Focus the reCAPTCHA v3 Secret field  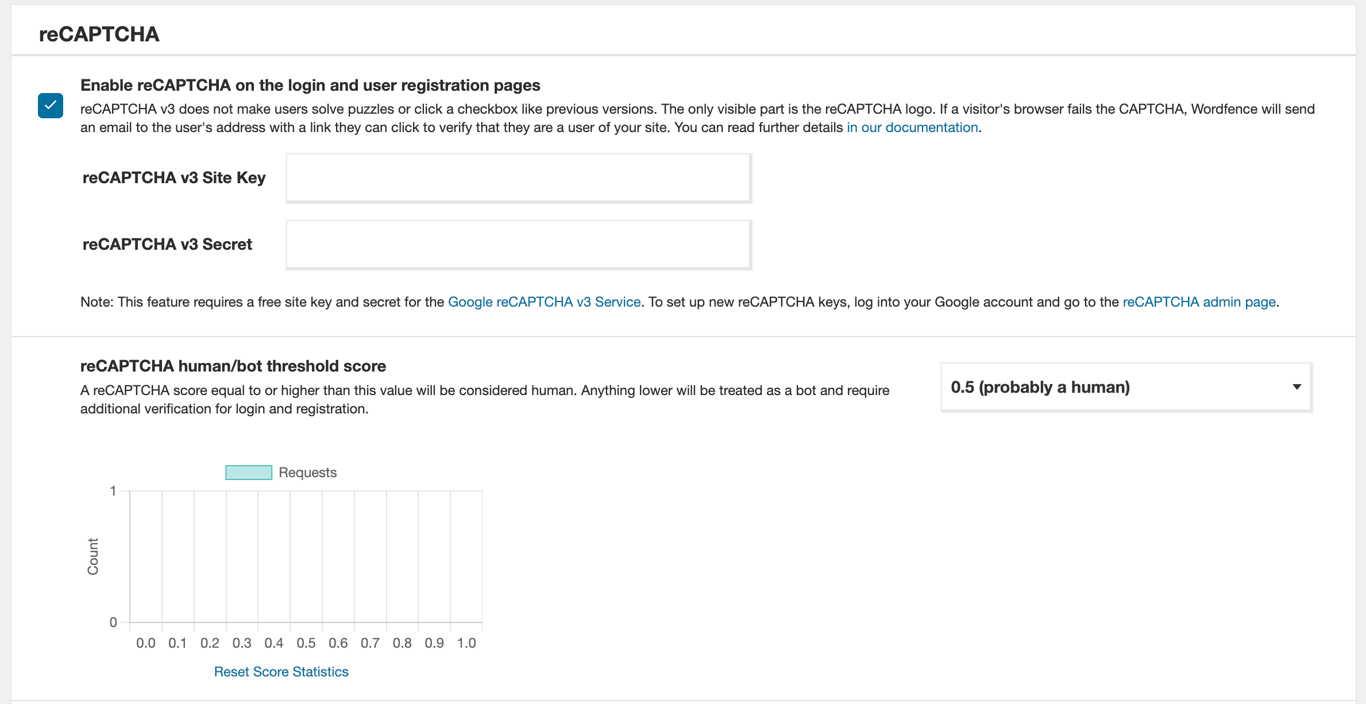517,244
